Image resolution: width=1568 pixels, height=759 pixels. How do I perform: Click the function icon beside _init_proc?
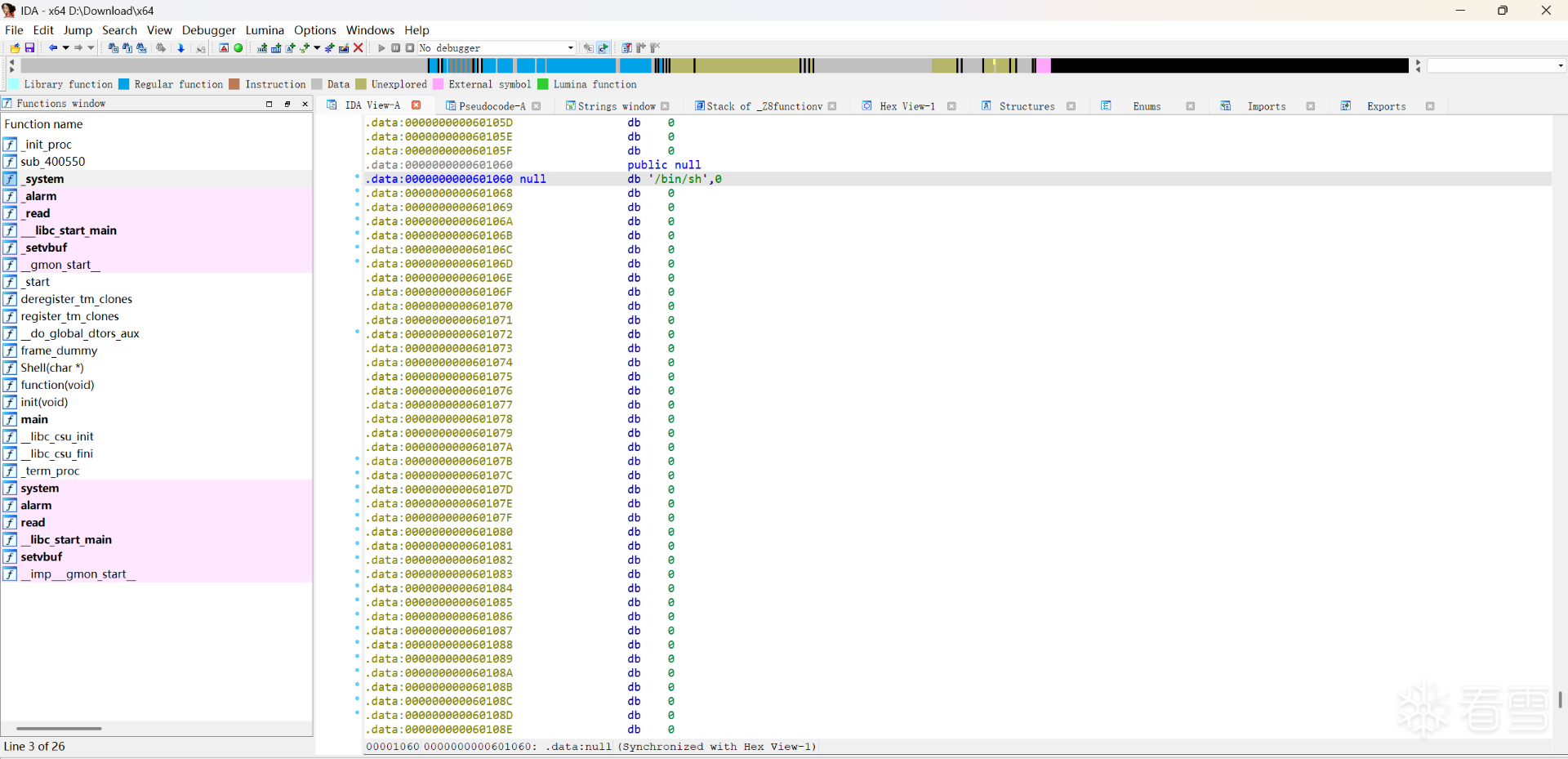pyautogui.click(x=11, y=145)
